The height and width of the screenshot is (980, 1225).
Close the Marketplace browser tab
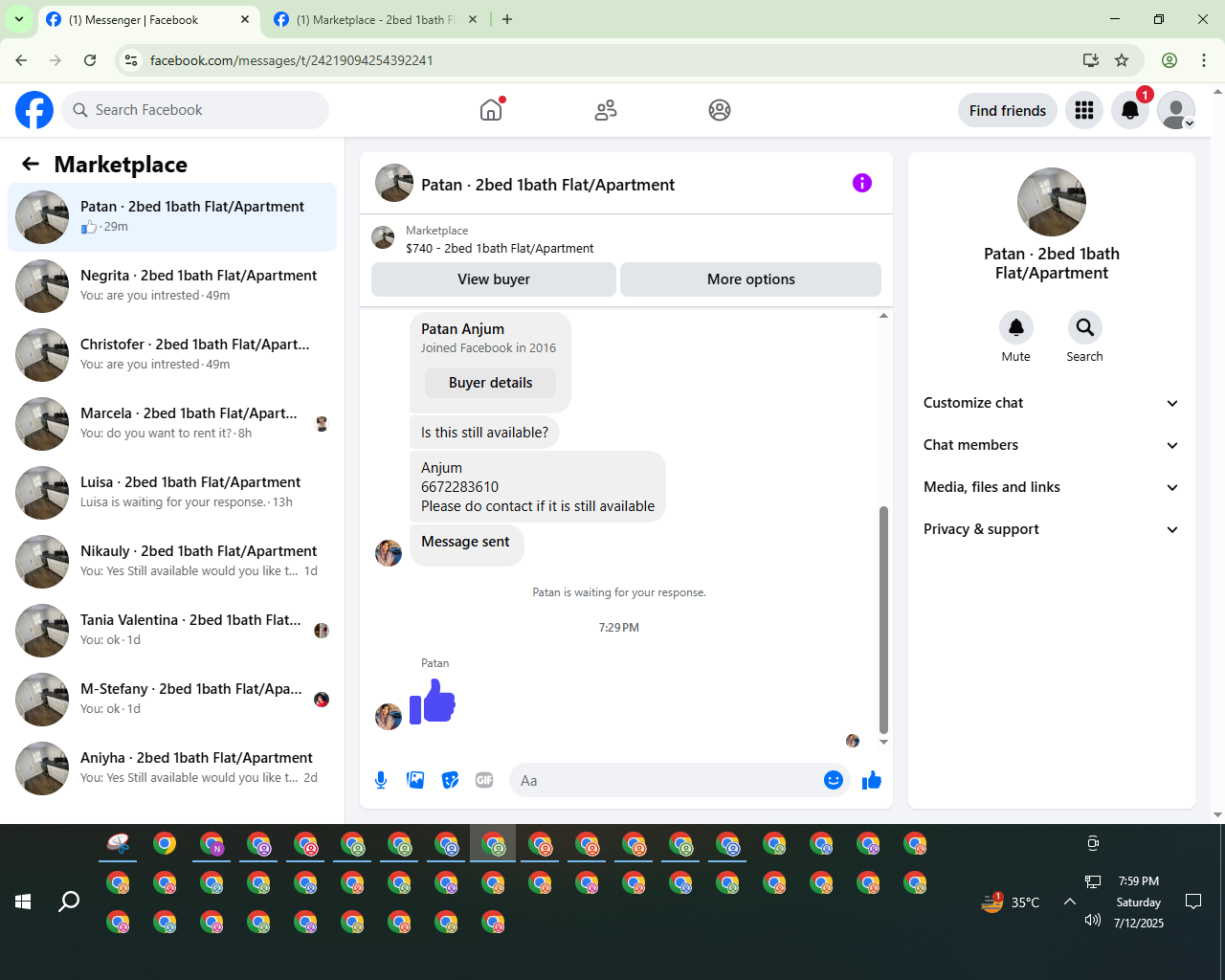(x=473, y=19)
